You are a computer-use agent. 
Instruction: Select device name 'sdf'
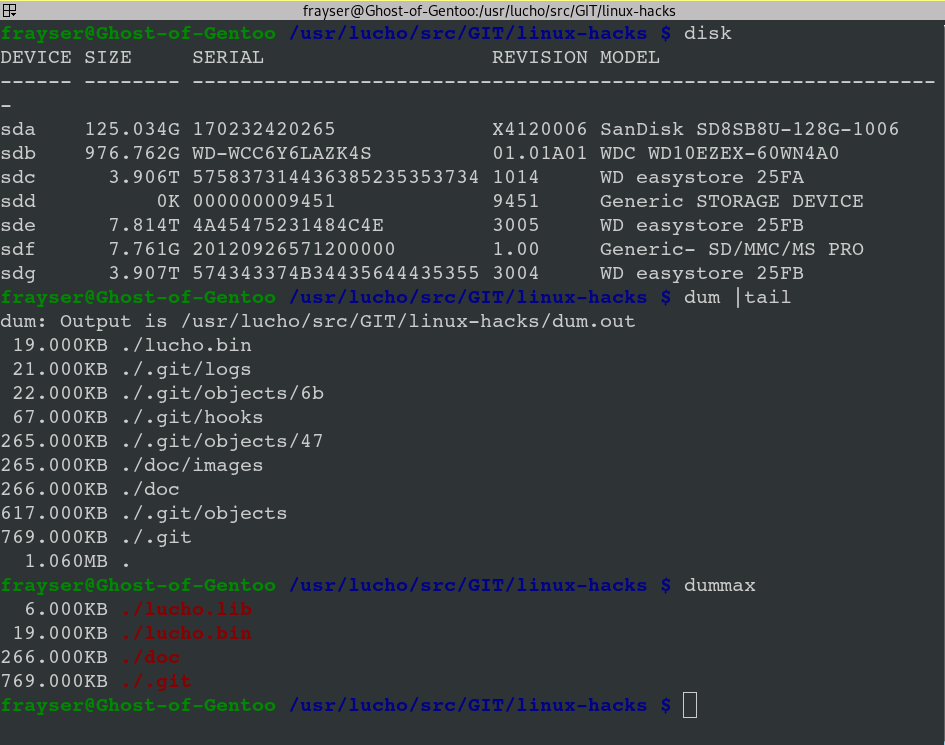click(18, 249)
